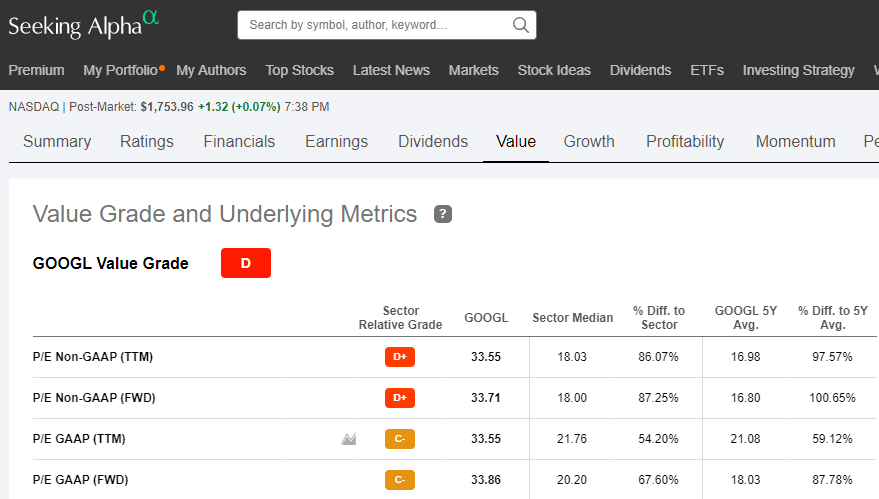Screen dimensions: 879x499
Task: Switch to the Growth tab
Action: [x=589, y=141]
